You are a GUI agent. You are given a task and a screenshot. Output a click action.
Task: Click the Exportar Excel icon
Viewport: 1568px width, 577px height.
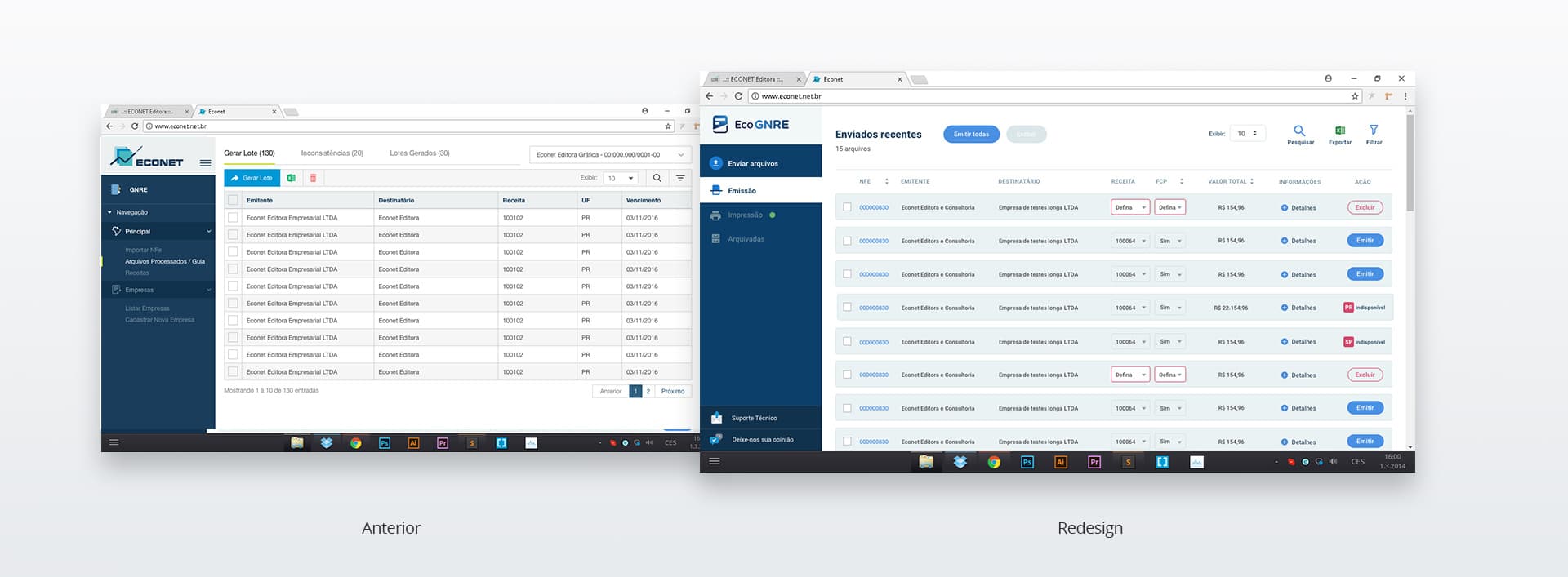[x=1340, y=131]
